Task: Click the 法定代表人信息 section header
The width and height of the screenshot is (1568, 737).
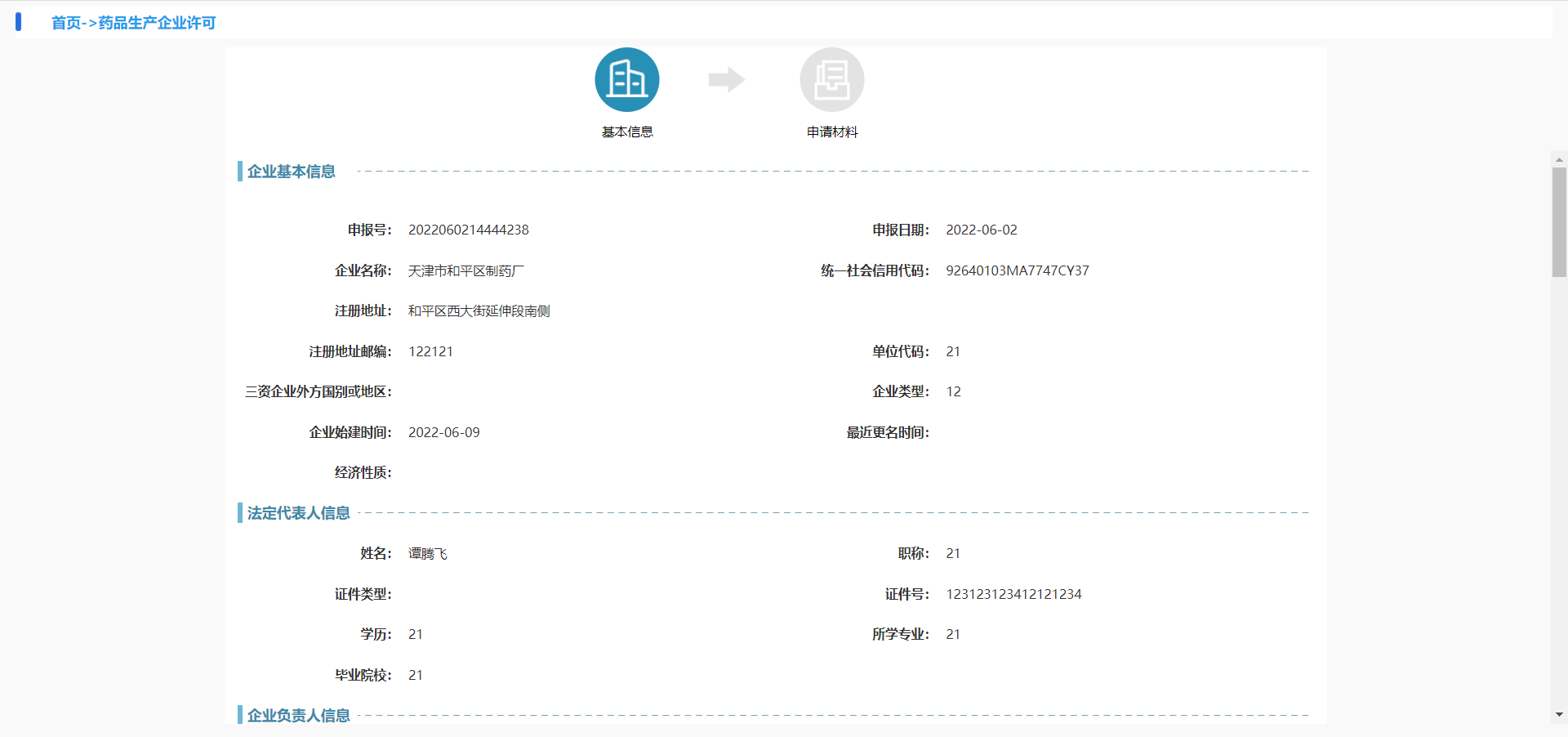Action: point(298,513)
